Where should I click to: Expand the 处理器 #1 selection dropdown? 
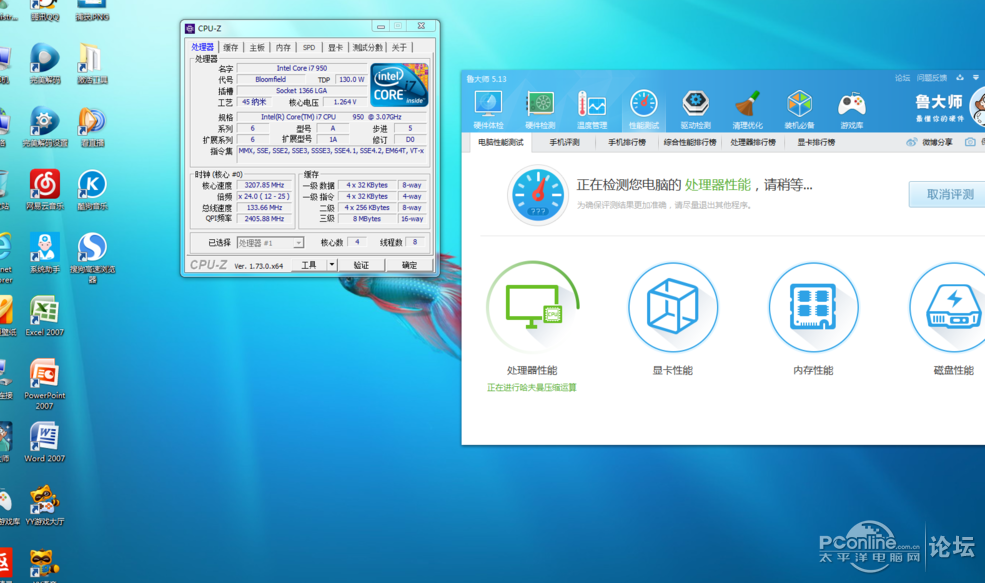[x=299, y=243]
